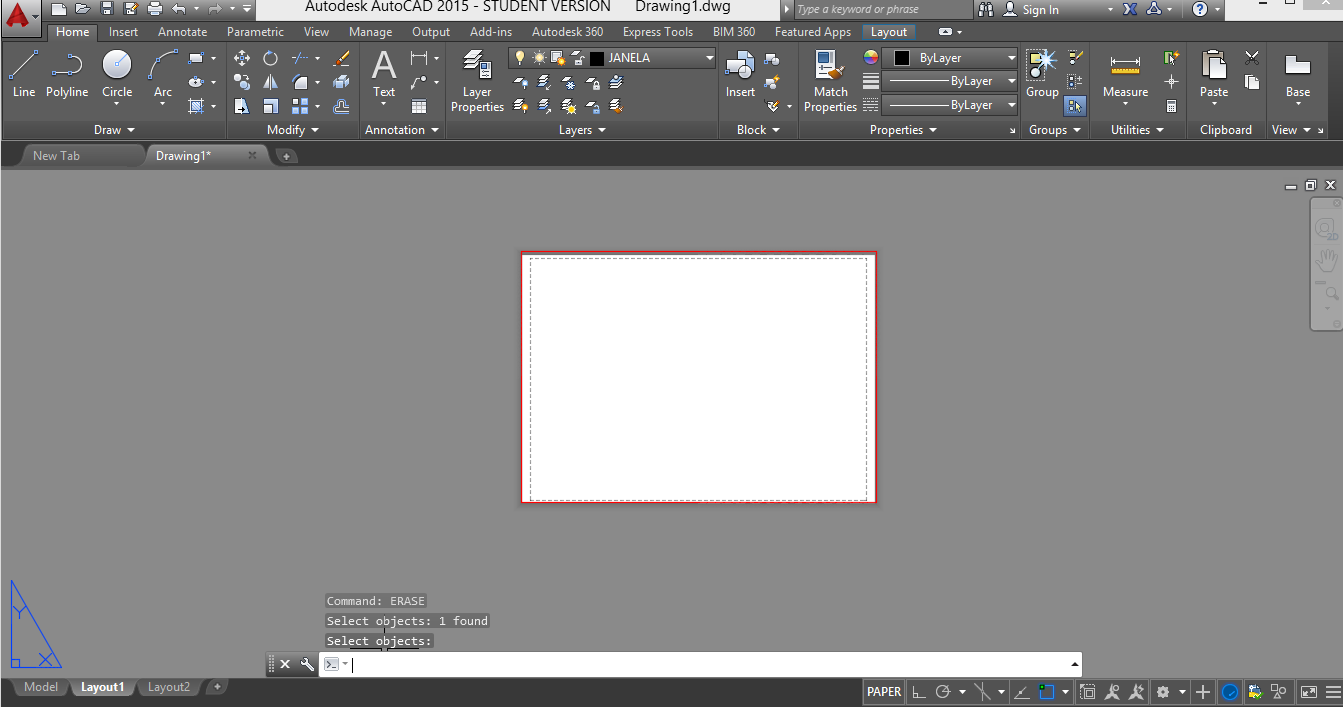Expand the Utilities panel

point(1137,130)
